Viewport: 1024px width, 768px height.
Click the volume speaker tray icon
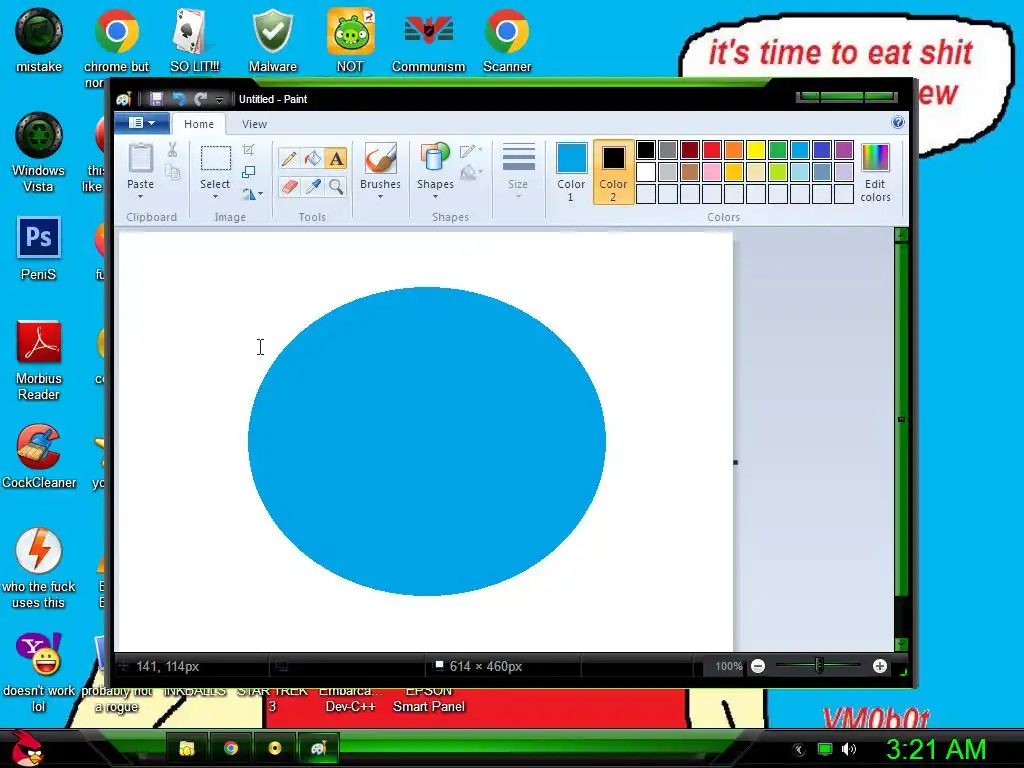(848, 749)
